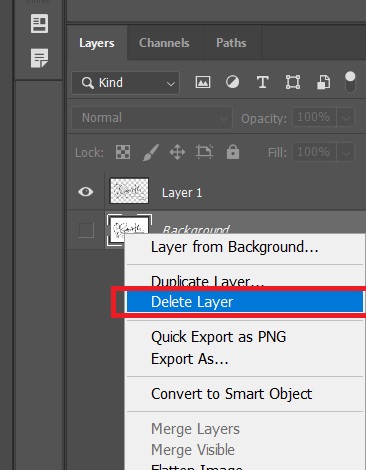Expand the Normal blend mode dropdown
Viewport: 366px width, 470px height.
click(x=152, y=118)
